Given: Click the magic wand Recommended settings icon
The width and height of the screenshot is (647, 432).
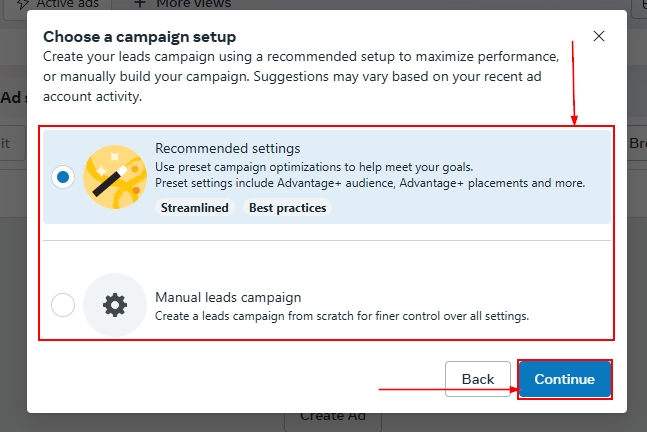Looking at the screenshot, I should click(115, 177).
